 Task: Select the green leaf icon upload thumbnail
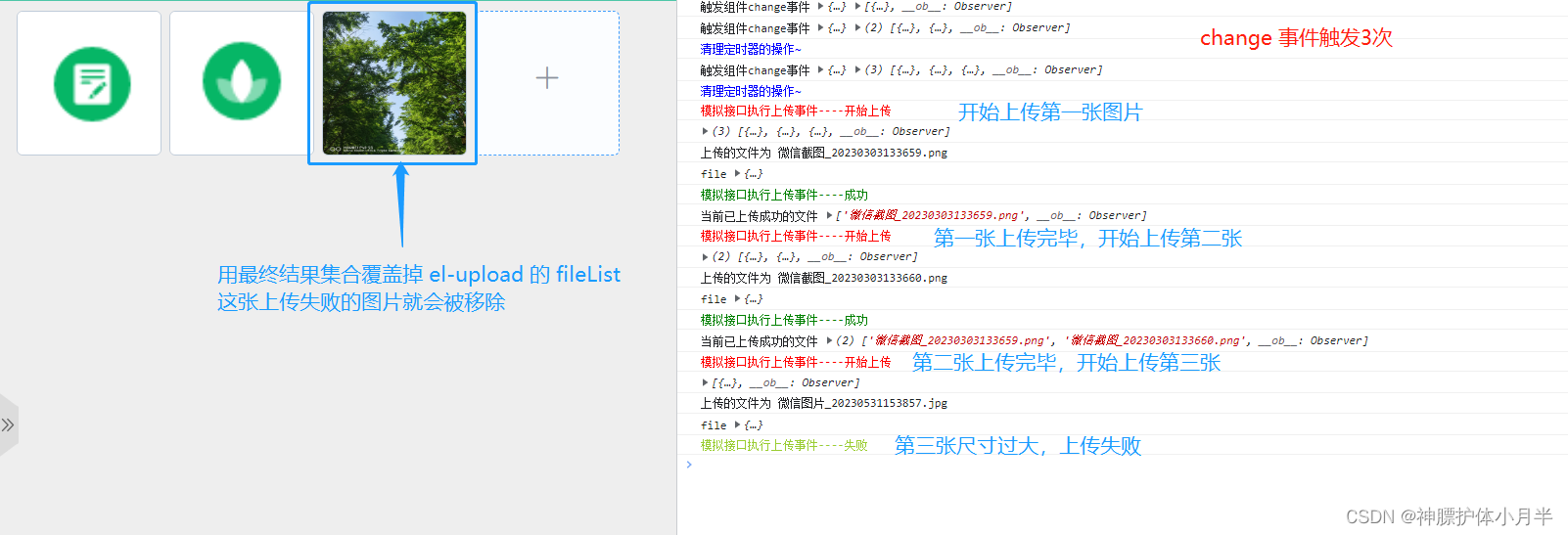pos(241,83)
